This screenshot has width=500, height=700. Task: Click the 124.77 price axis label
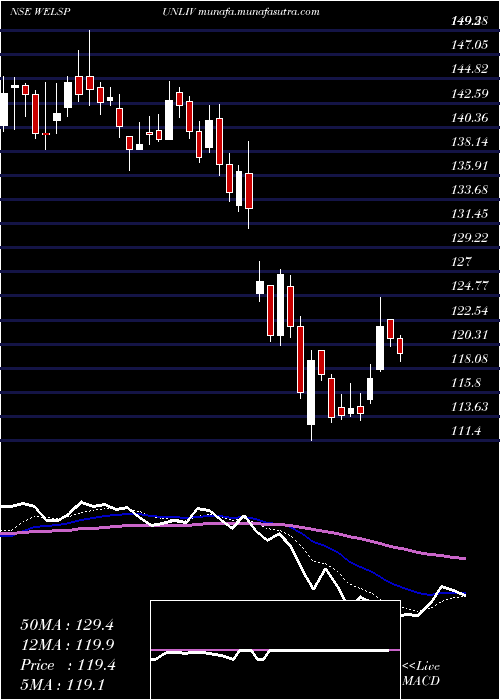pos(468,286)
